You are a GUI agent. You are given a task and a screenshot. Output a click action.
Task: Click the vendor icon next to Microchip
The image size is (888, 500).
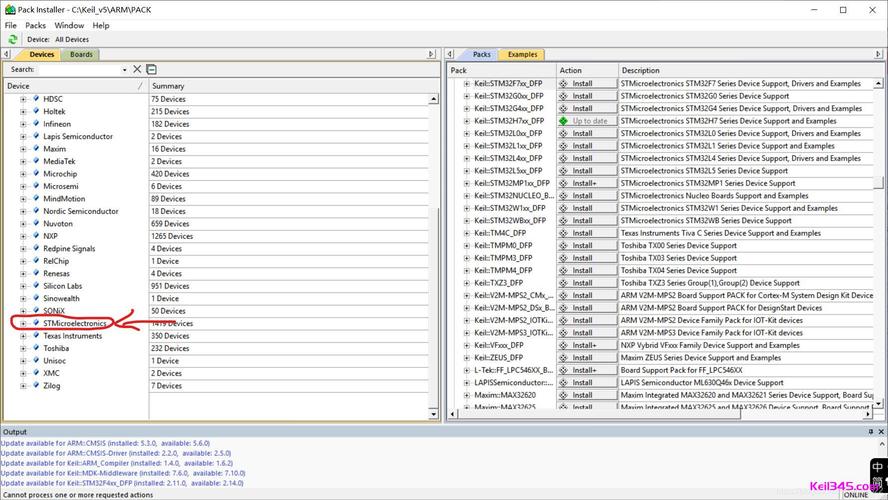point(36,173)
